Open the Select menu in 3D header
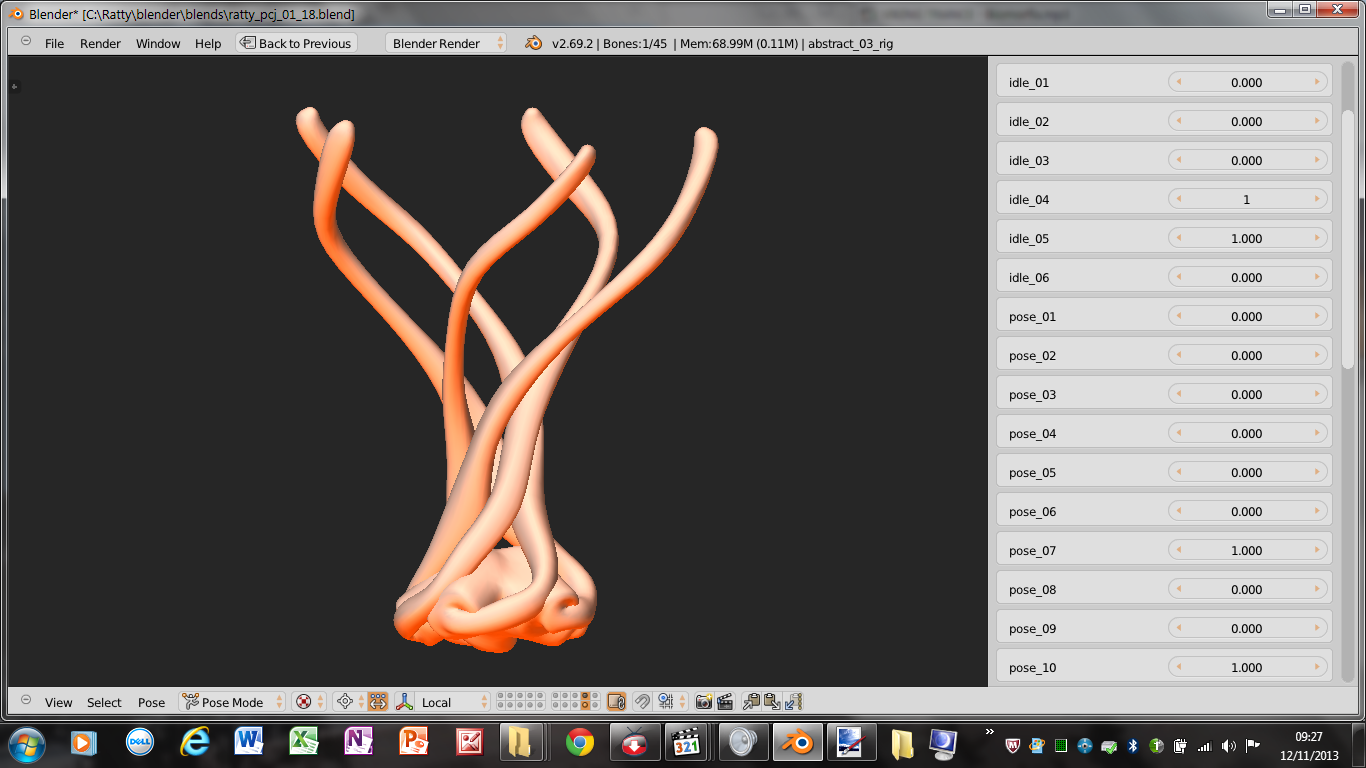The image size is (1366, 768). 104,702
